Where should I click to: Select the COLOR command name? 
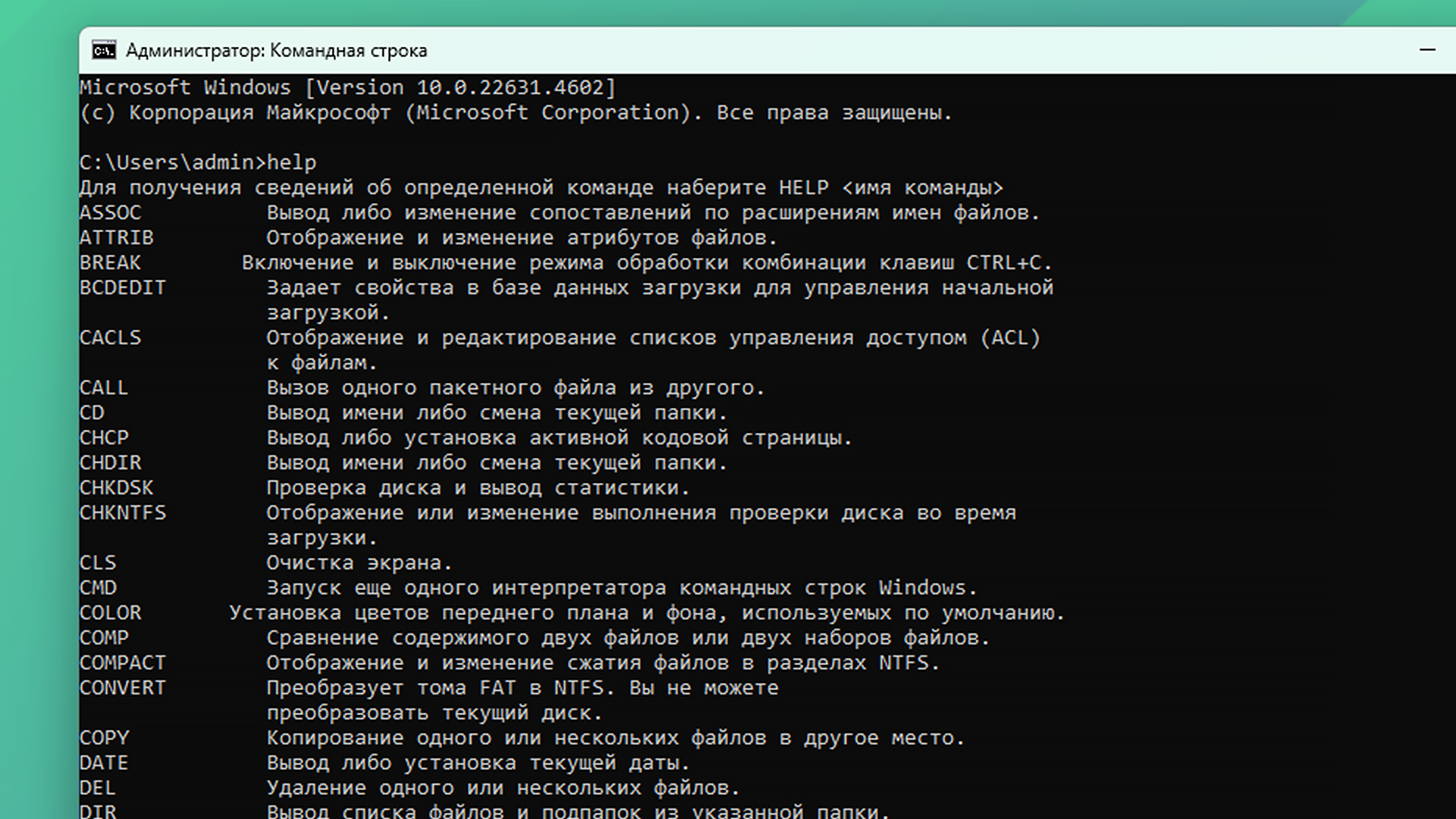point(110,613)
